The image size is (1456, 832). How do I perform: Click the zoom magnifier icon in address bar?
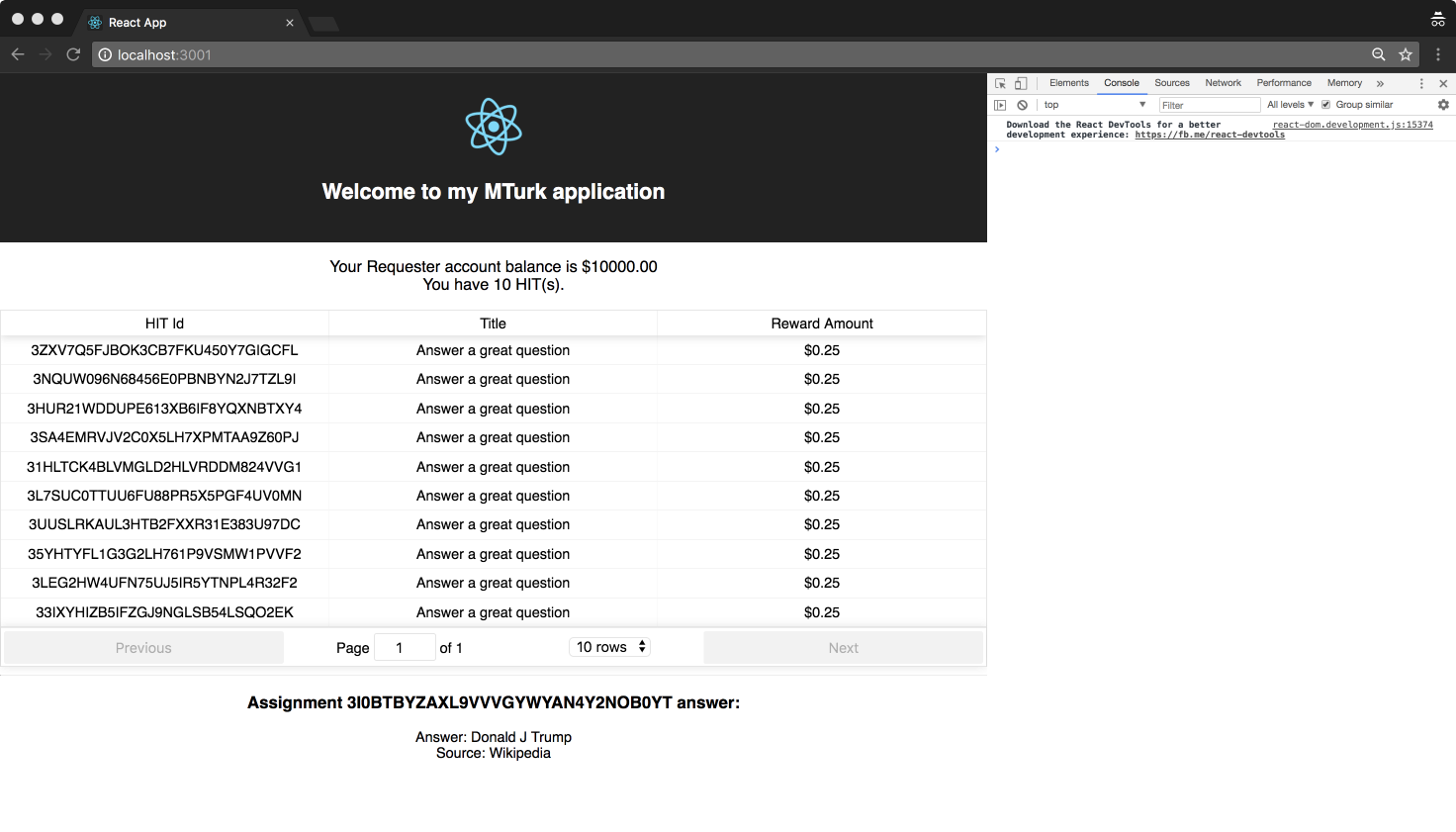coord(1378,54)
